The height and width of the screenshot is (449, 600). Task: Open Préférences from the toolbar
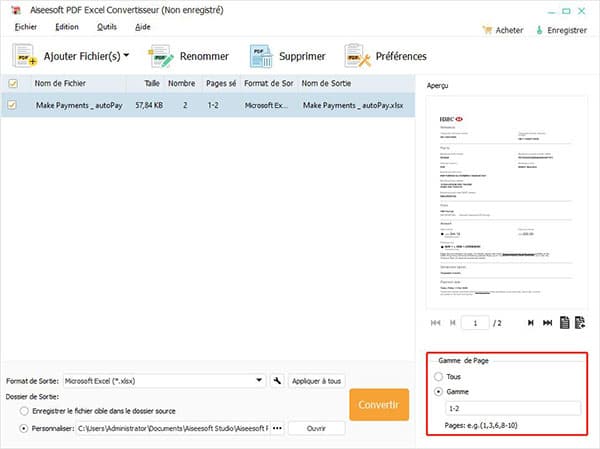[385, 56]
